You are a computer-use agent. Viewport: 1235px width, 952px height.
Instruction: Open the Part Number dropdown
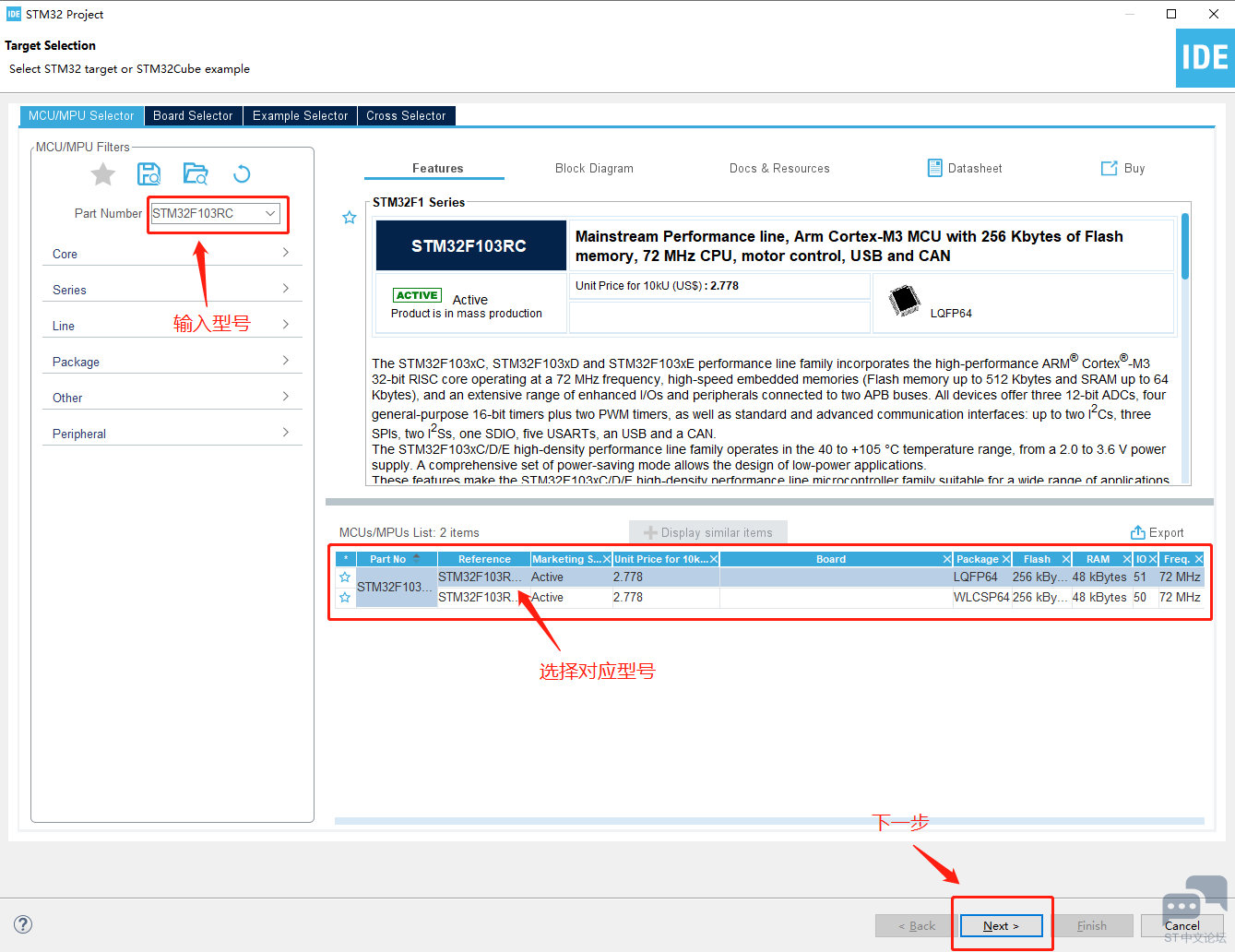point(270,213)
